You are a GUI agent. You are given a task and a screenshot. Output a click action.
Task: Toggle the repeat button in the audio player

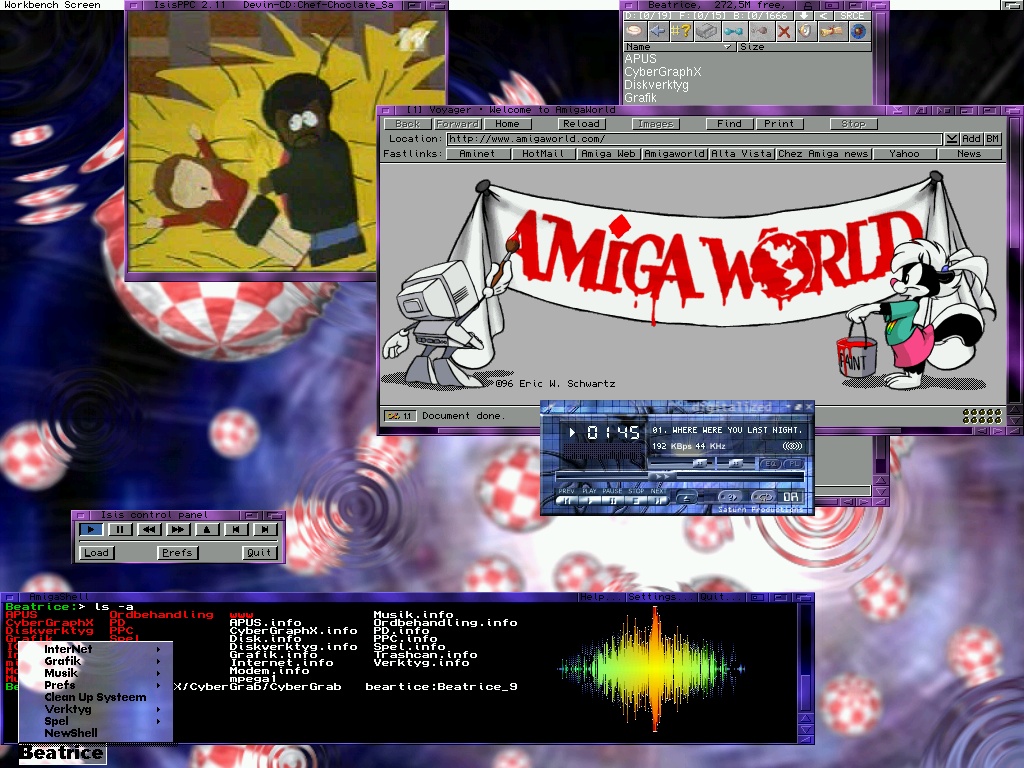point(764,497)
